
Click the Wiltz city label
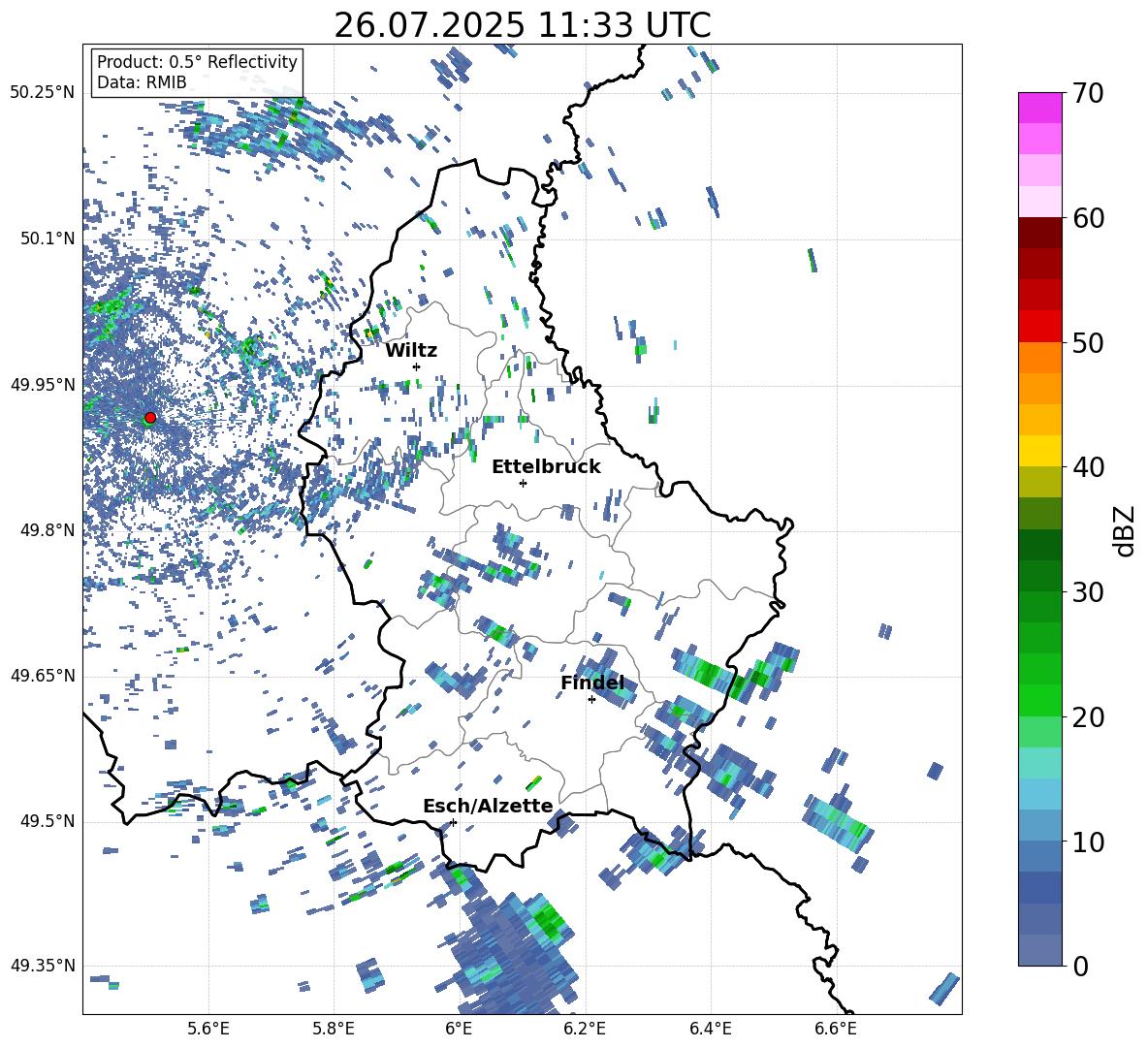click(411, 351)
